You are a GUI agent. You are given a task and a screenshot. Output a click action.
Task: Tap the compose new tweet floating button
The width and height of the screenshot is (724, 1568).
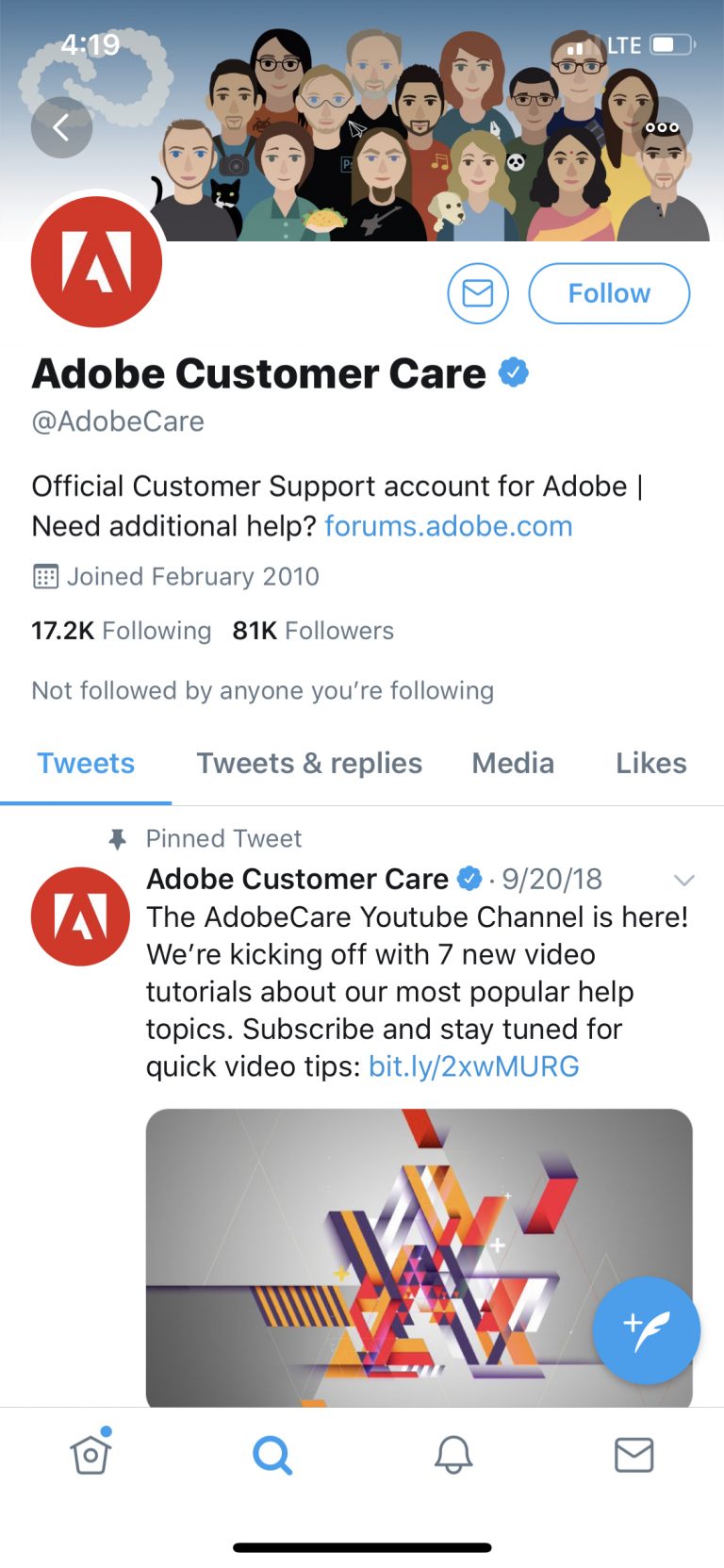[646, 1329]
